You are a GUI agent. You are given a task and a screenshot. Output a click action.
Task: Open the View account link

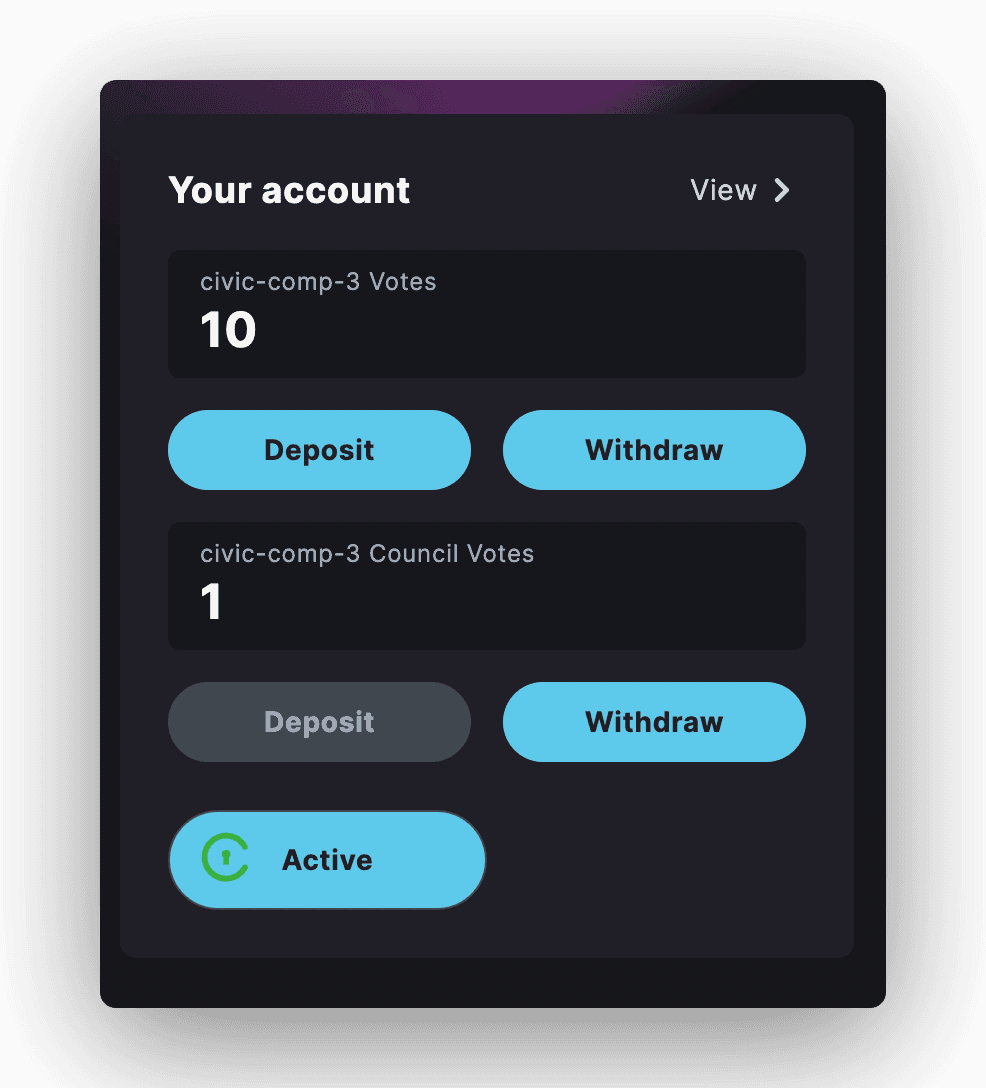(x=739, y=190)
